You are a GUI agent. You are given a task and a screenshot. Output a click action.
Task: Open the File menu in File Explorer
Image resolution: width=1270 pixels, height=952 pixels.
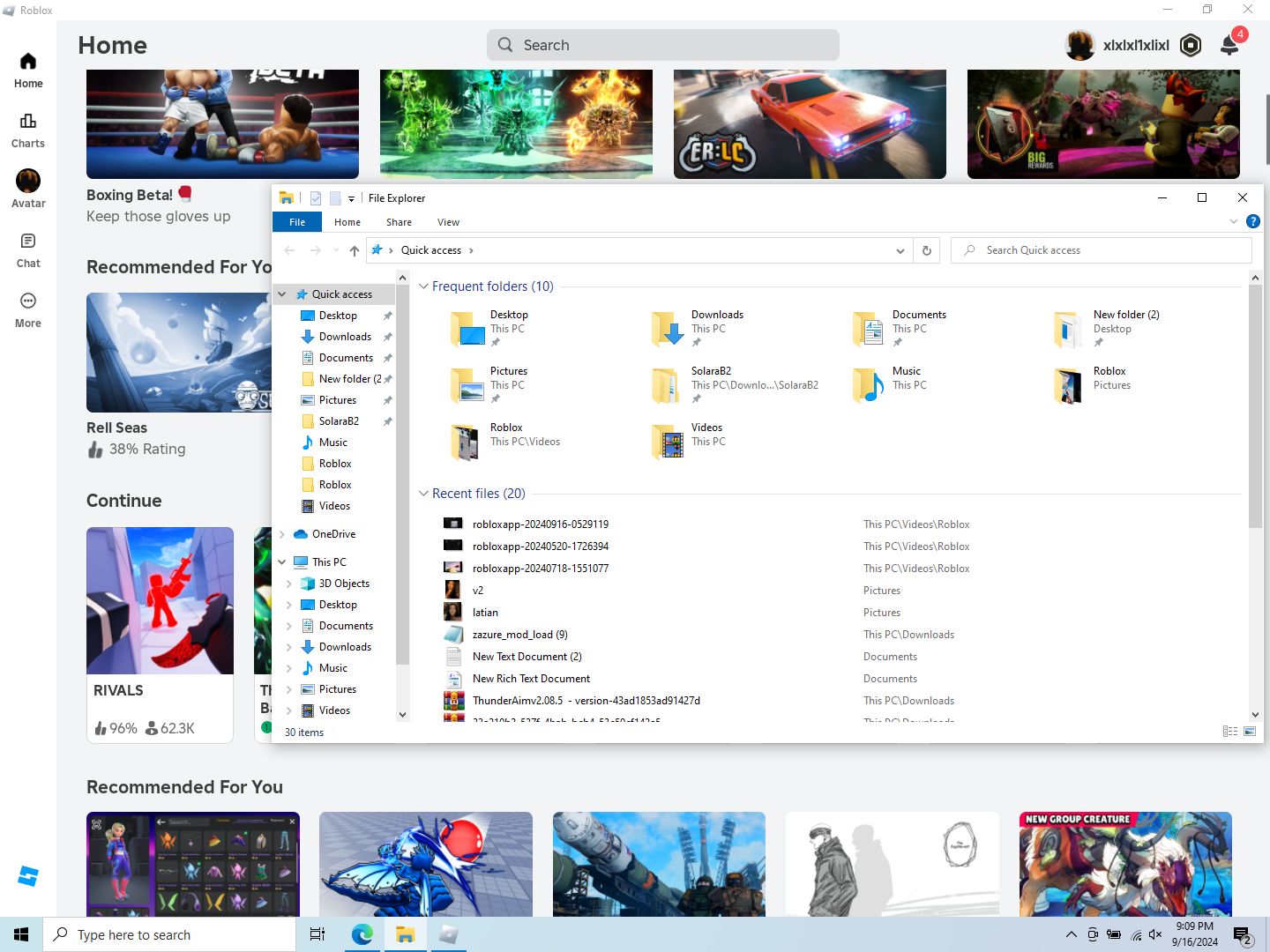297,222
